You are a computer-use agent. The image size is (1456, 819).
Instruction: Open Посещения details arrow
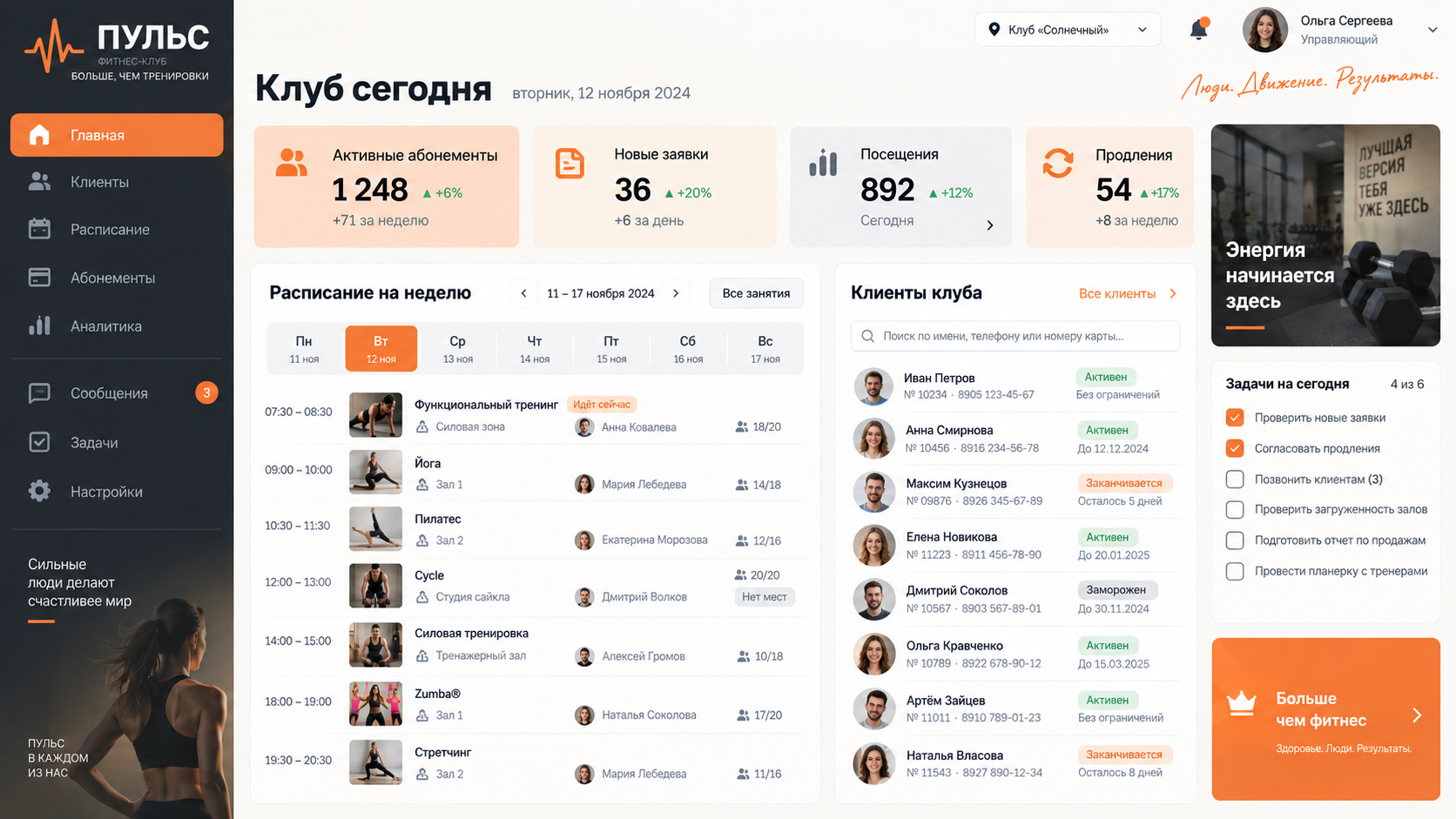pyautogui.click(x=989, y=225)
